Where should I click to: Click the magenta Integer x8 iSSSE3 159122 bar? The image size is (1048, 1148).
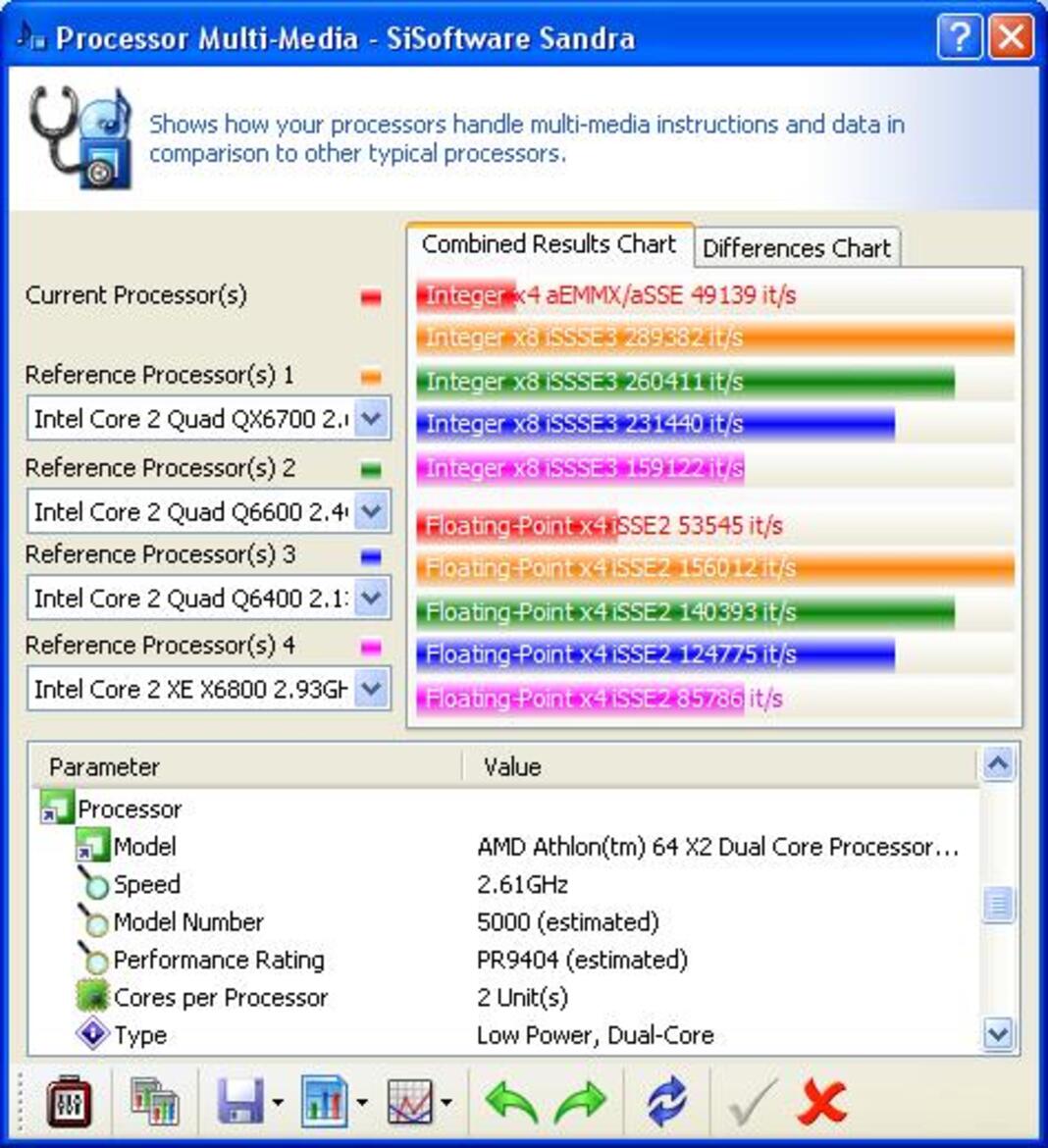[x=580, y=468]
